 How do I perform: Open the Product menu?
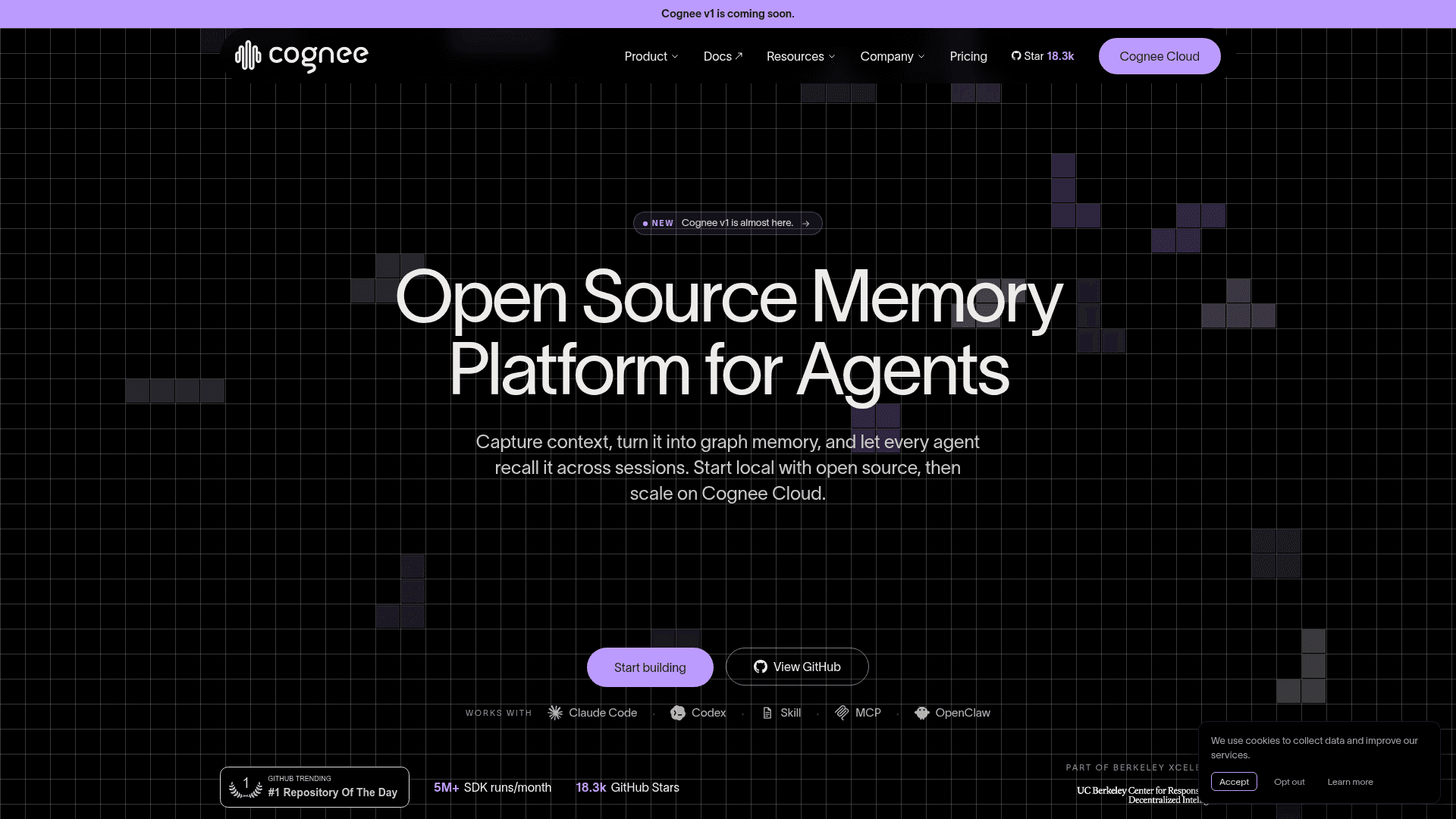651,56
